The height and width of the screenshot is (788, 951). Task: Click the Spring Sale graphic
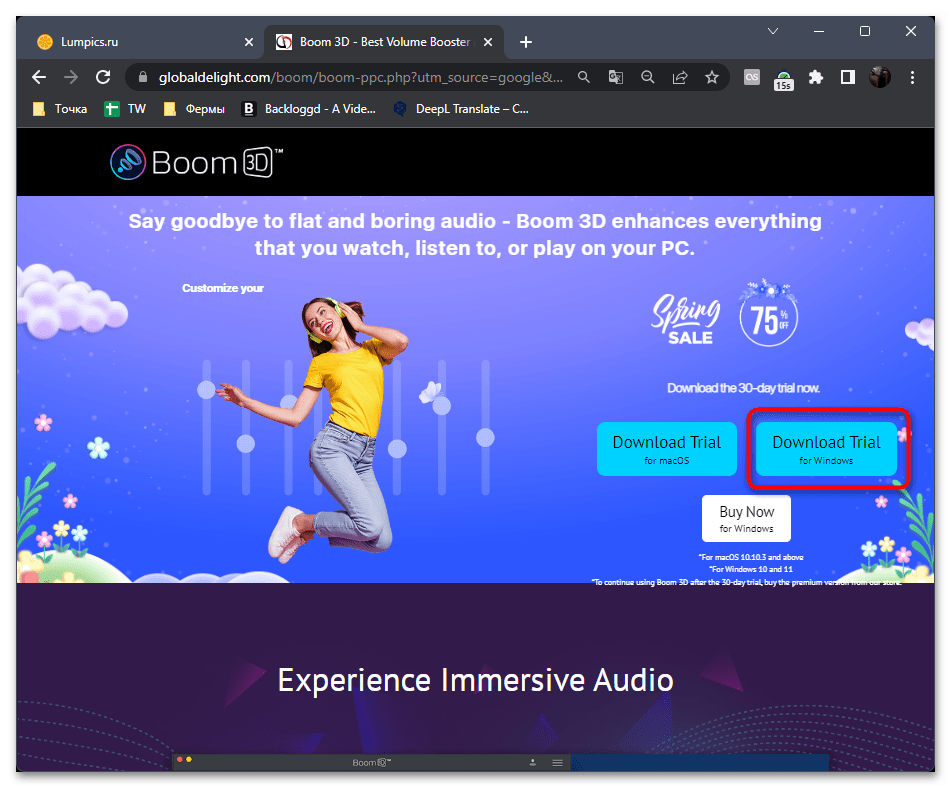686,318
